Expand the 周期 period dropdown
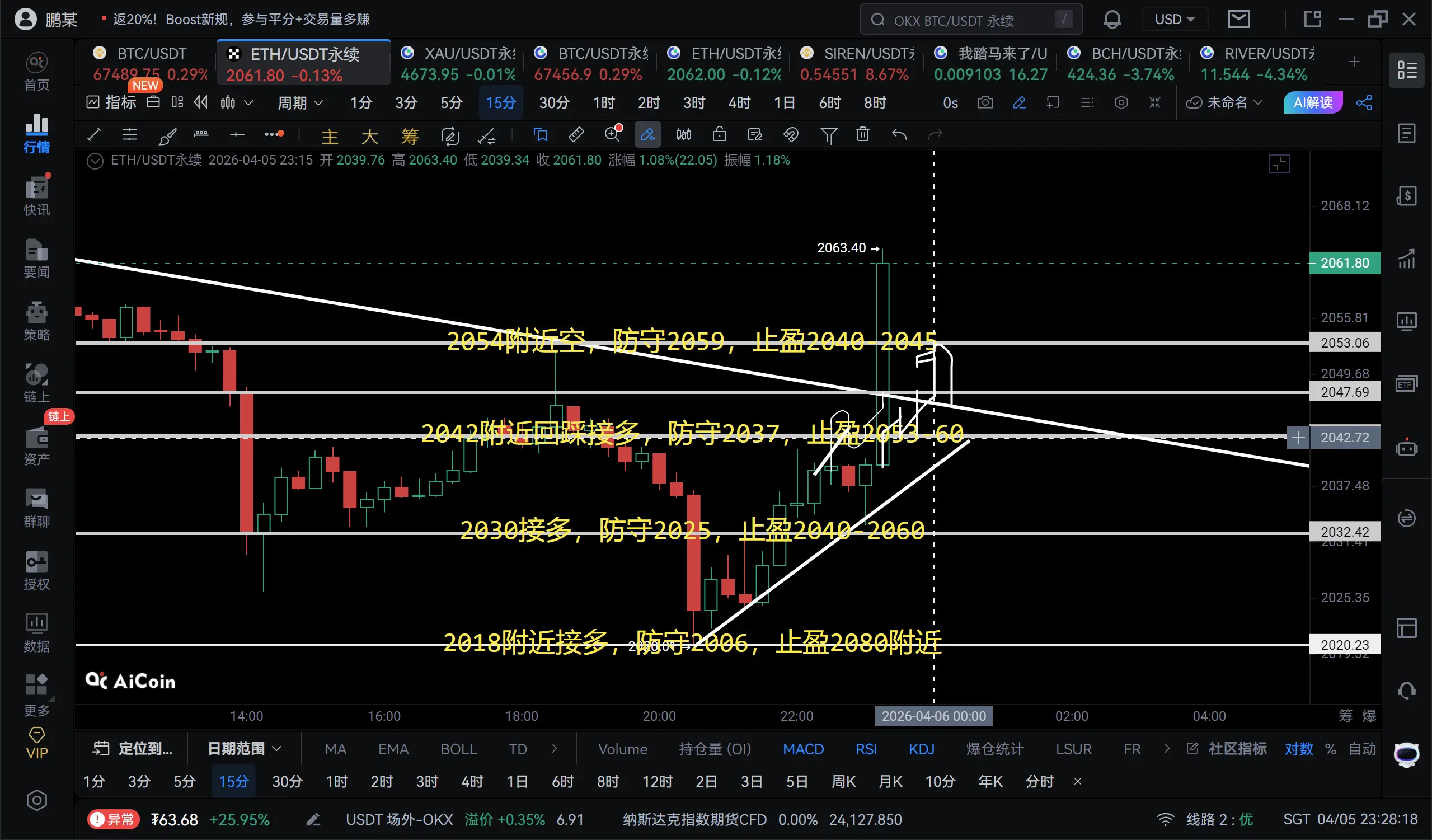 tap(300, 103)
